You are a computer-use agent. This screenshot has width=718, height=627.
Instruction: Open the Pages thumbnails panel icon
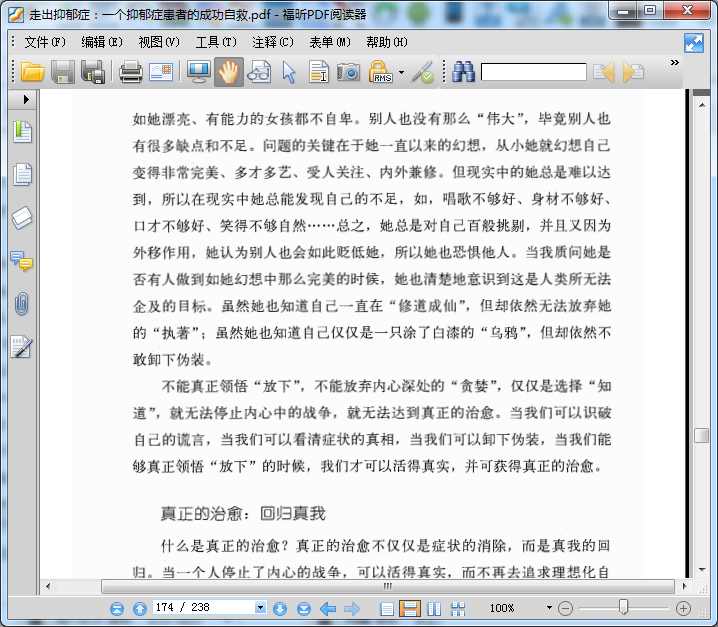22,174
